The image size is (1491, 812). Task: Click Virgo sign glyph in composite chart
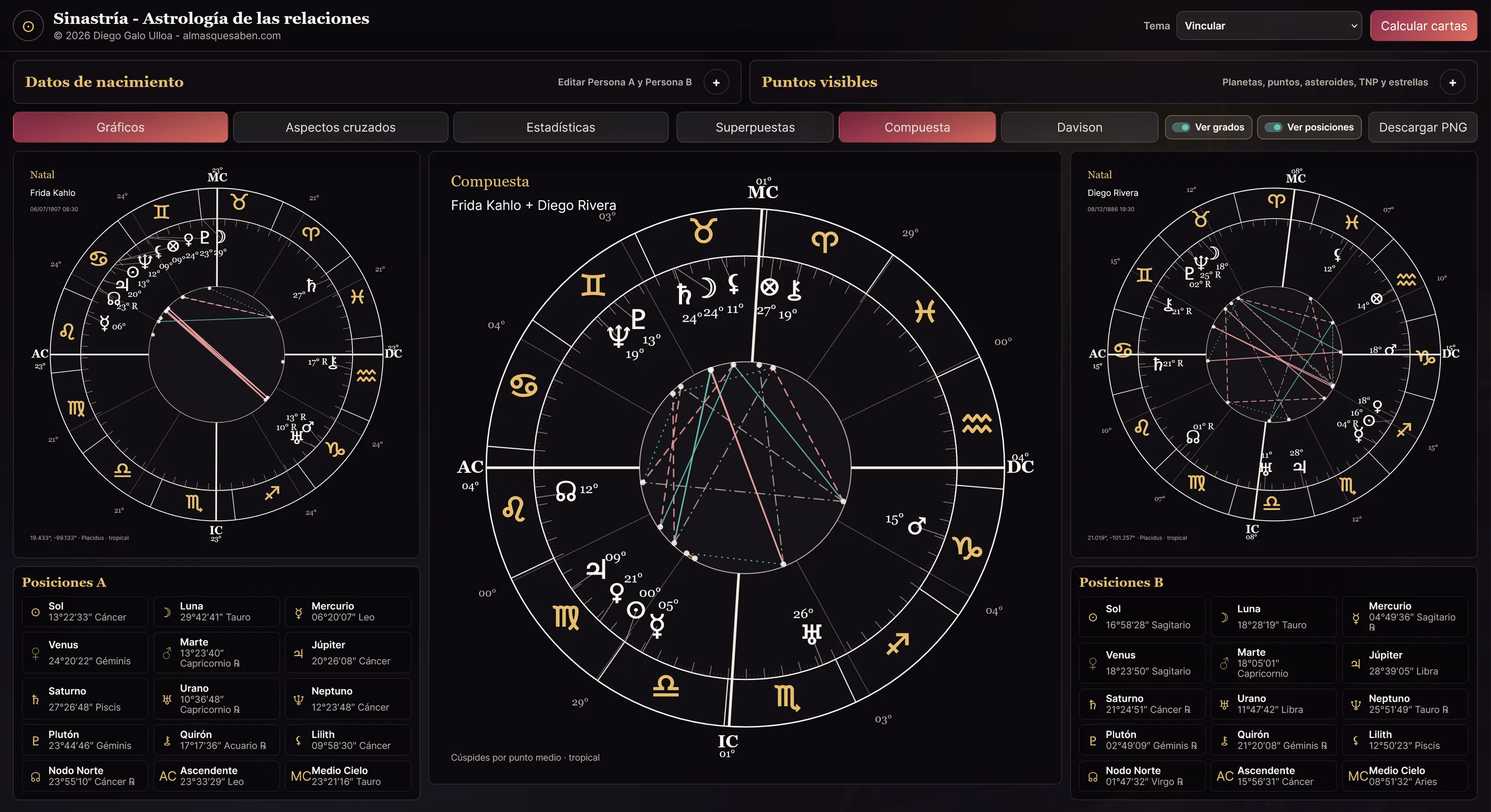pyautogui.click(x=566, y=618)
